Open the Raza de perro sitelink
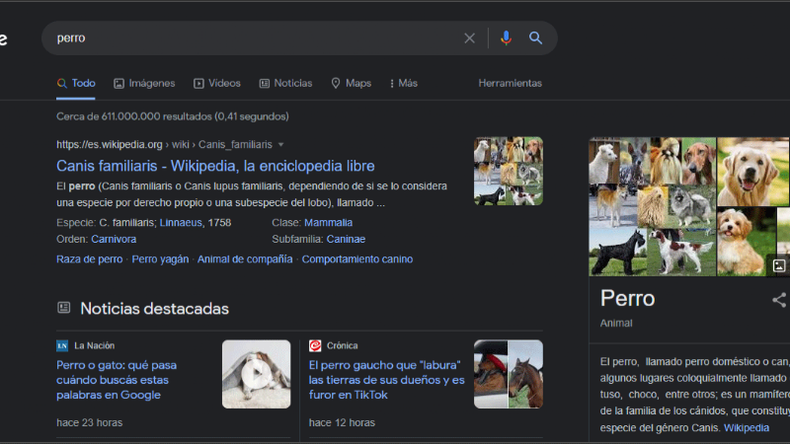The image size is (790, 444). pos(90,260)
